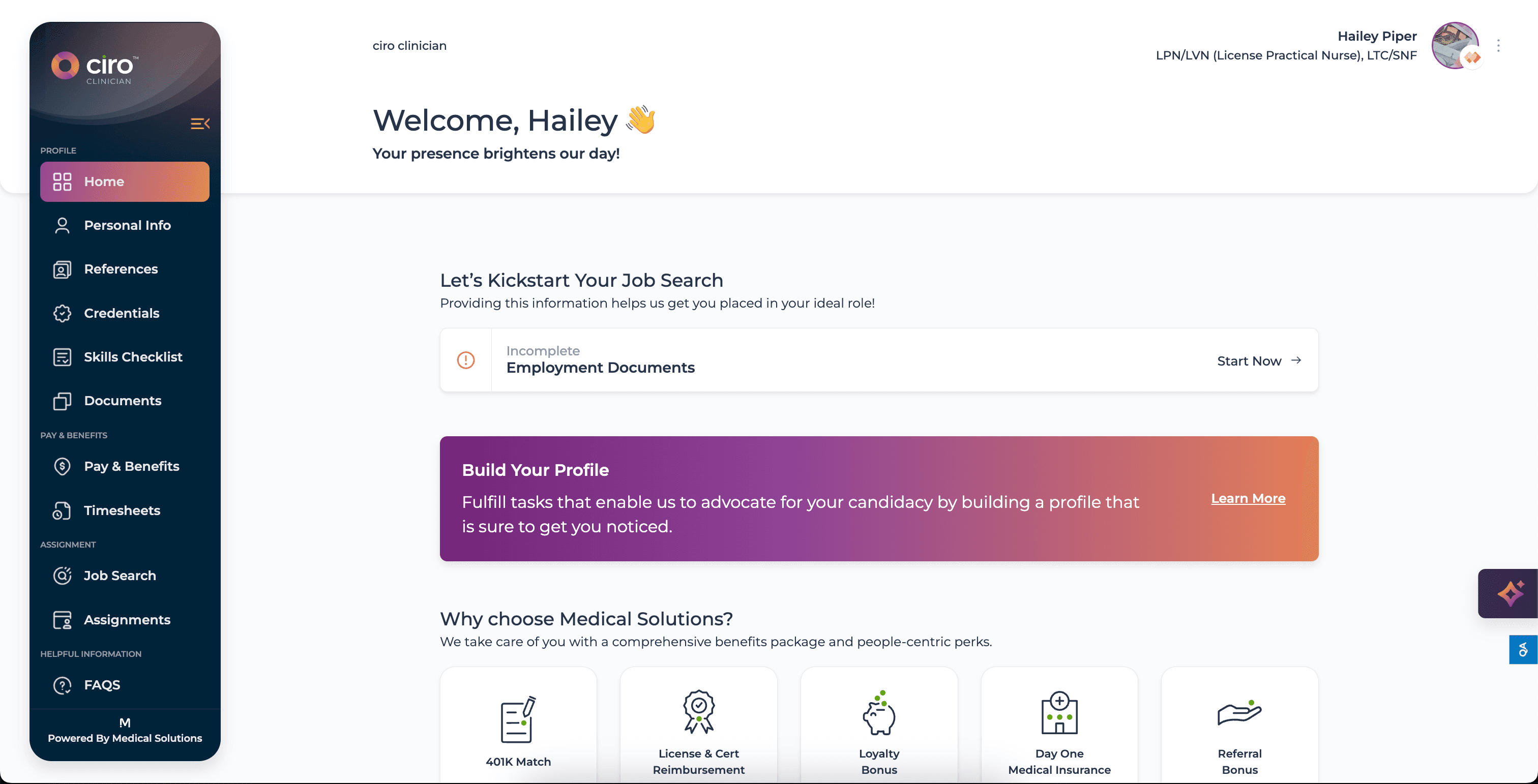Screen dimensions: 1538x784
Task: Click Hailey Piper's profile avatar
Action: click(x=1455, y=46)
